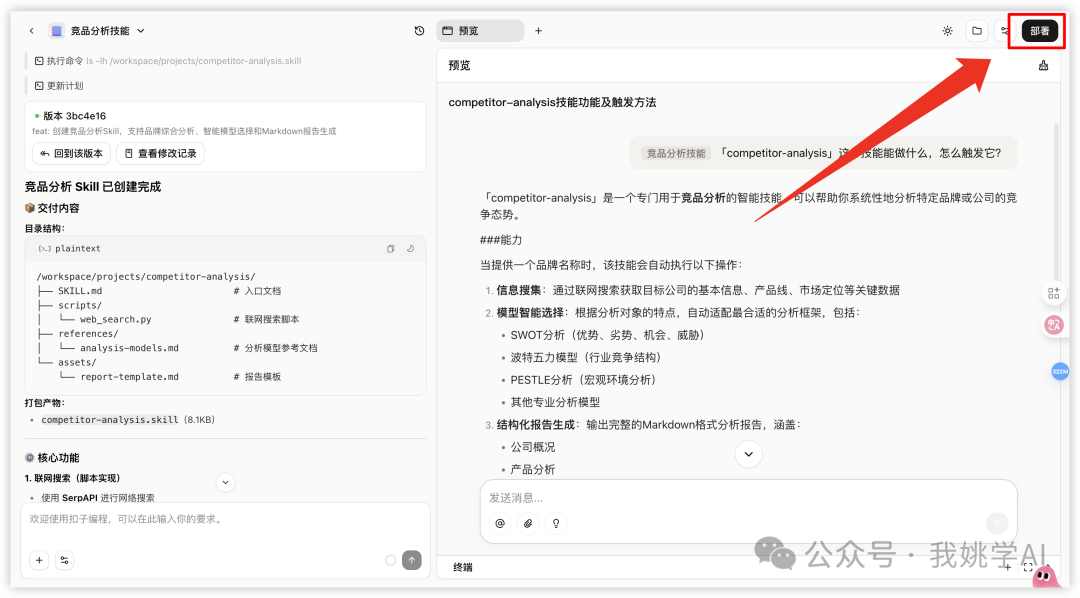Viewport: 1080px width, 598px height.
Task: Click the @ mention icon in chat
Action: pyautogui.click(x=499, y=523)
